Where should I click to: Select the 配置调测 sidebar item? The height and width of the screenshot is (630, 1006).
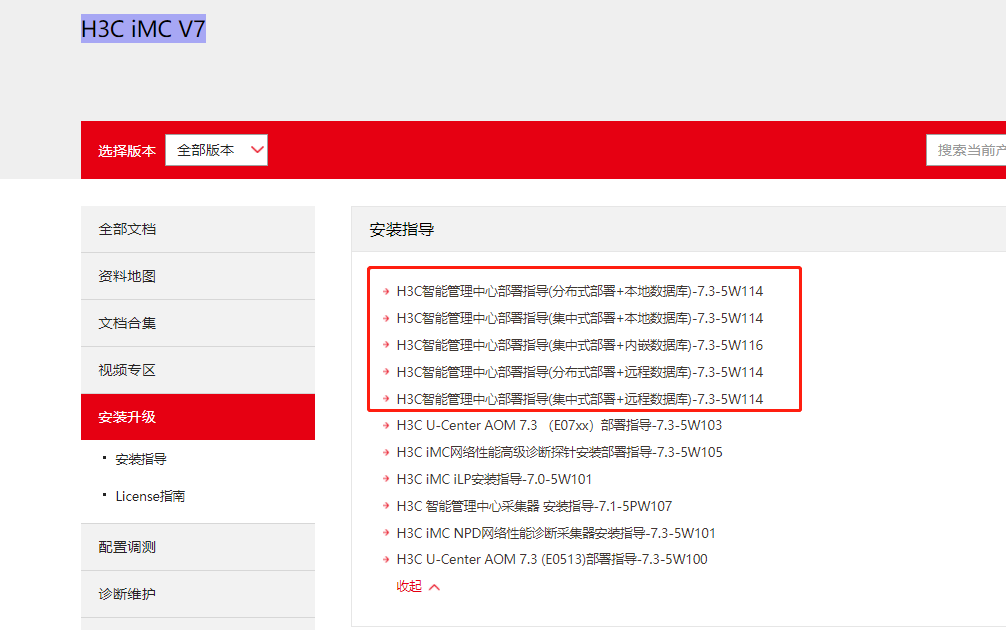[x=198, y=547]
